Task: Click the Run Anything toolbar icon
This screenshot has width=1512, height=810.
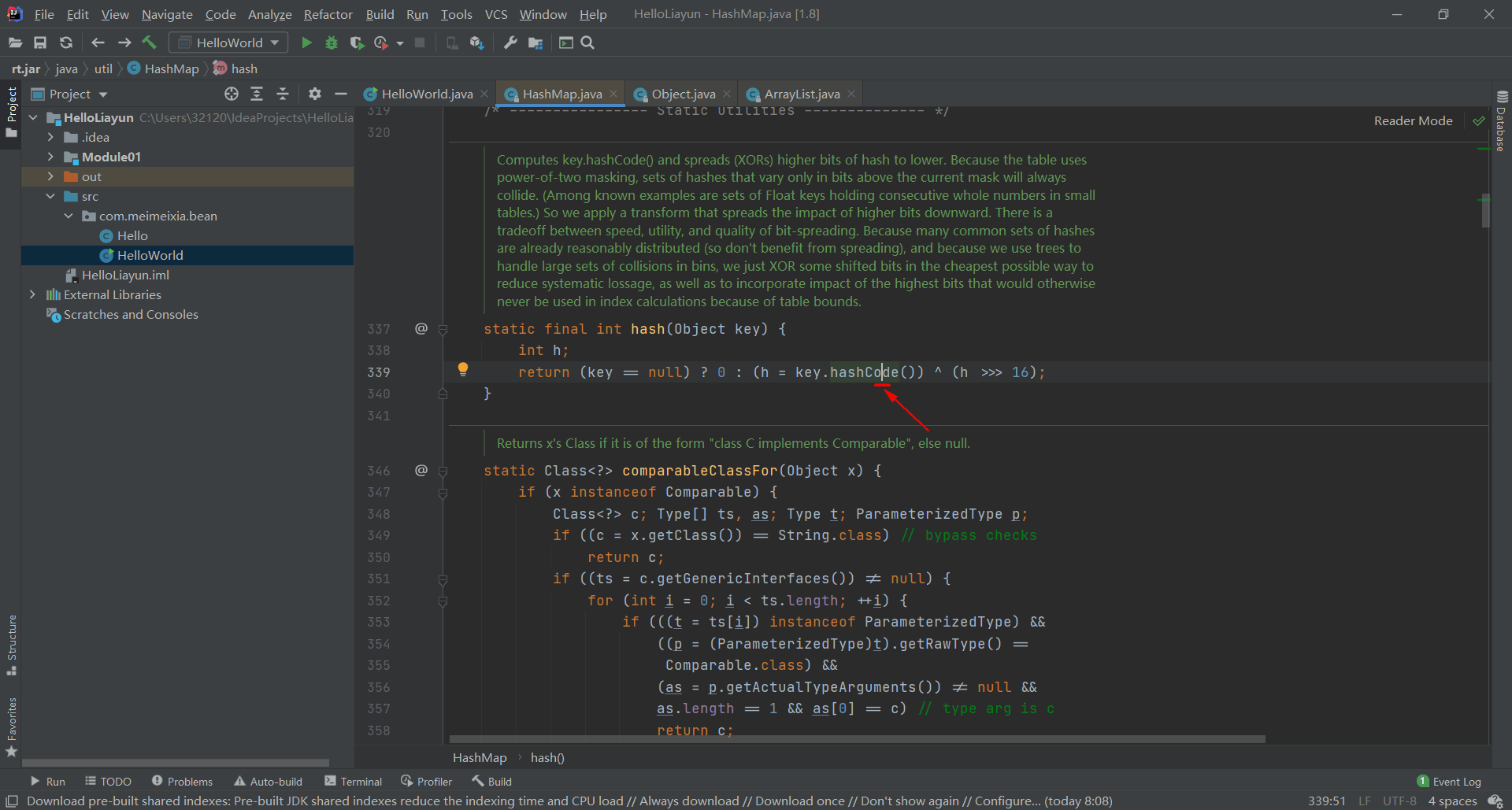Action: (565, 43)
